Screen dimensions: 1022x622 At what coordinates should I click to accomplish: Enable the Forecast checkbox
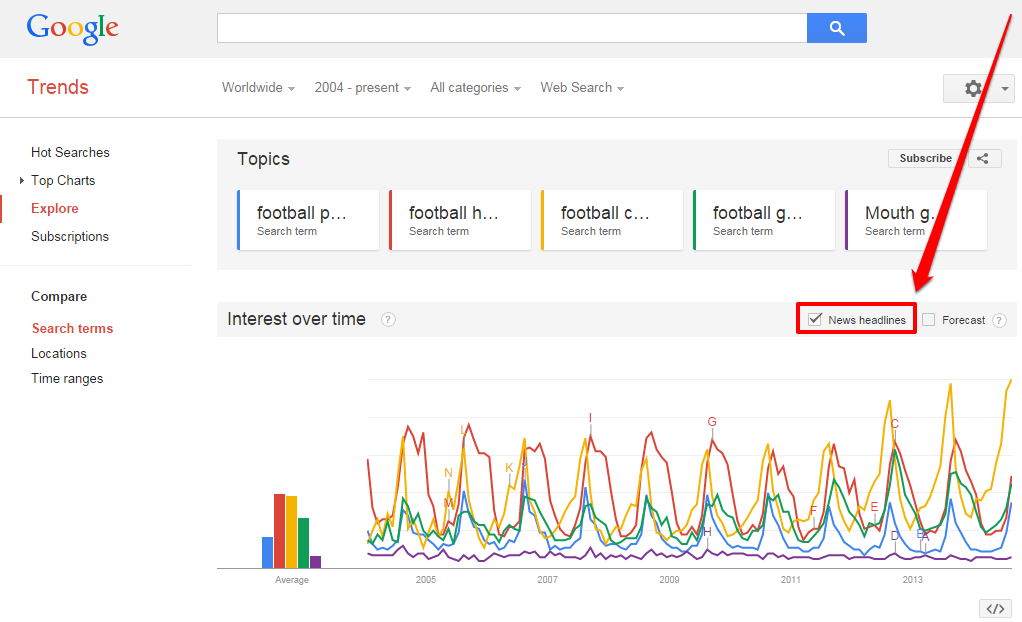(929, 319)
